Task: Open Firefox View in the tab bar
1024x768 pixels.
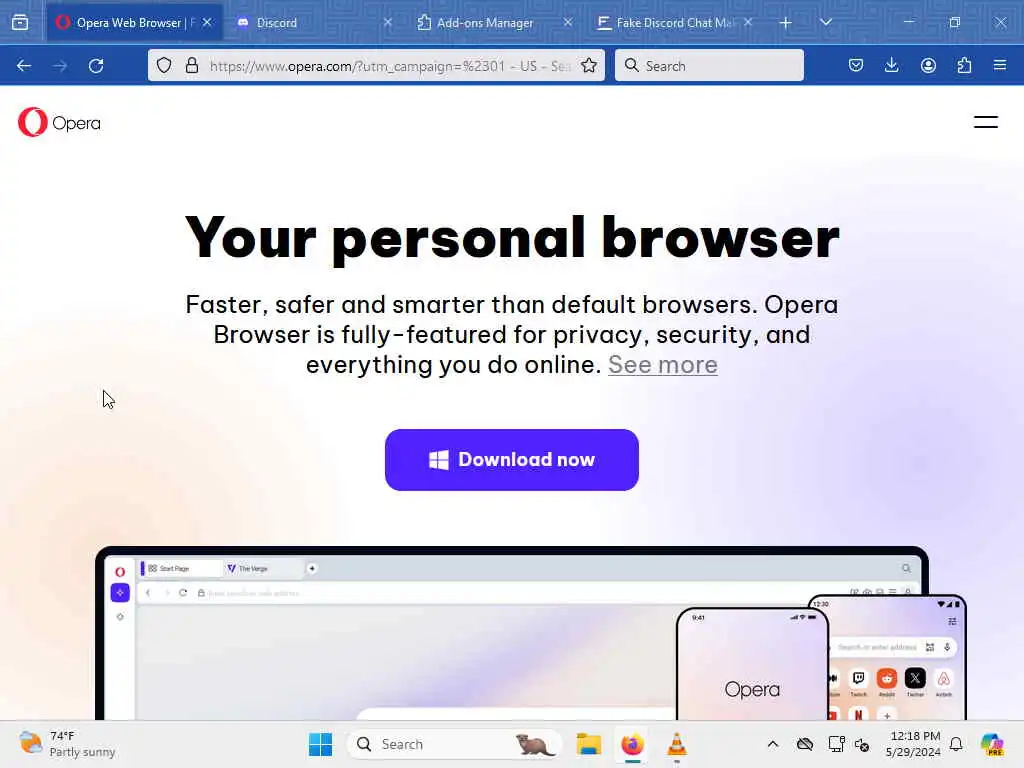Action: (x=20, y=22)
